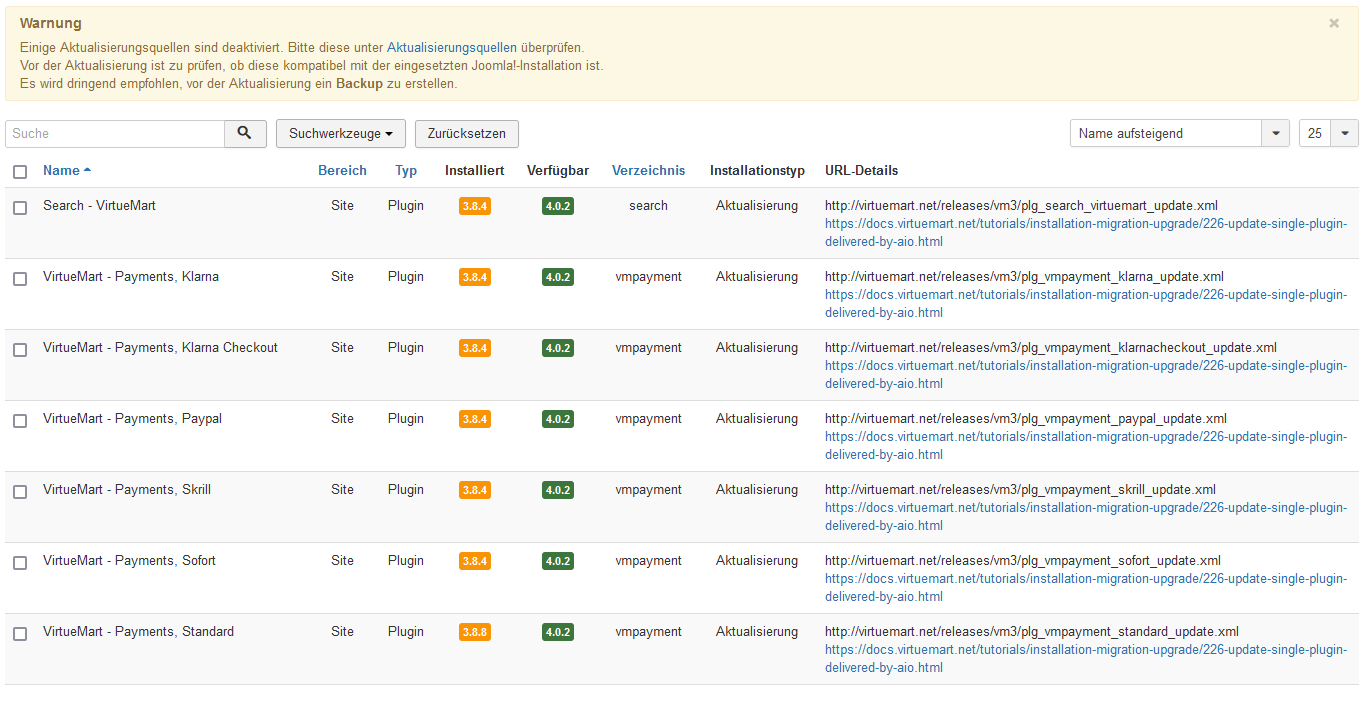Sort the list by Verzeichnis column
This screenshot has height=714, width=1371.
(x=648, y=171)
